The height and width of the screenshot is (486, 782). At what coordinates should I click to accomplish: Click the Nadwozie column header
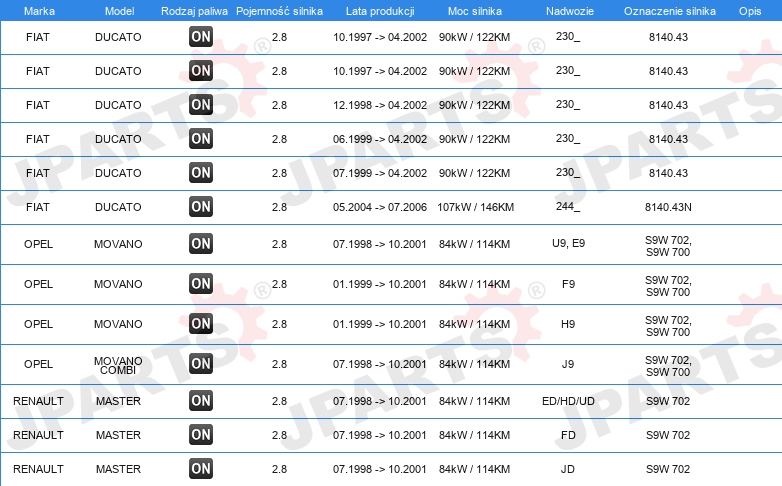pyautogui.click(x=570, y=11)
